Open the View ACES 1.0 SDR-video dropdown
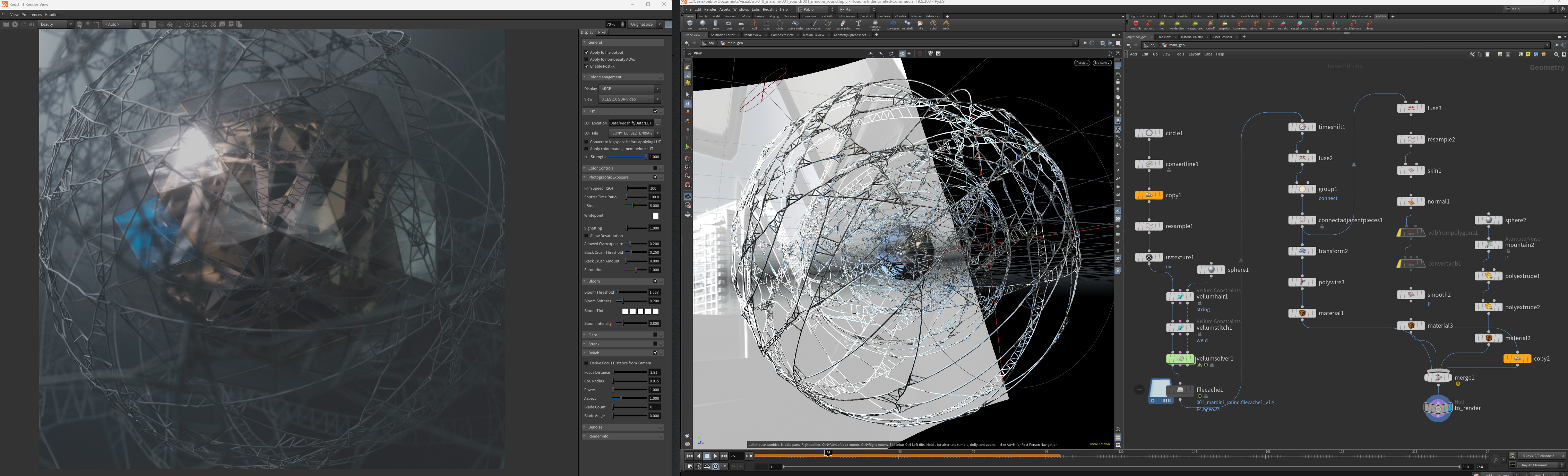 [x=630, y=99]
